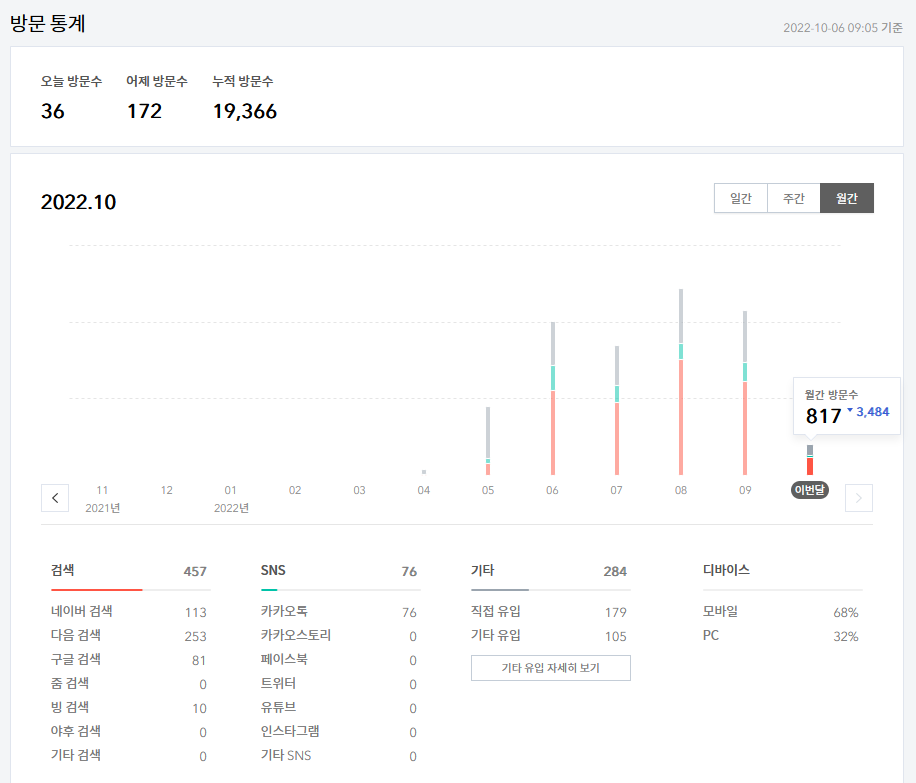Click the 줌 검색 row
This screenshot has height=783, width=916.
[129, 684]
